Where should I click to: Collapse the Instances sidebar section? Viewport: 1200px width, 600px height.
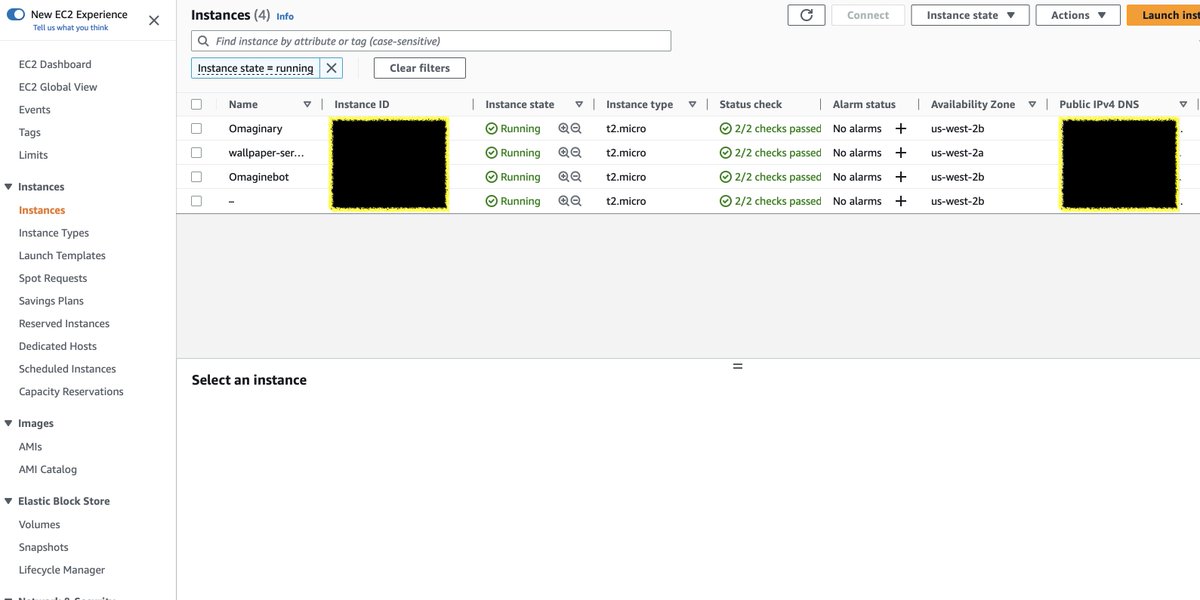[9, 187]
